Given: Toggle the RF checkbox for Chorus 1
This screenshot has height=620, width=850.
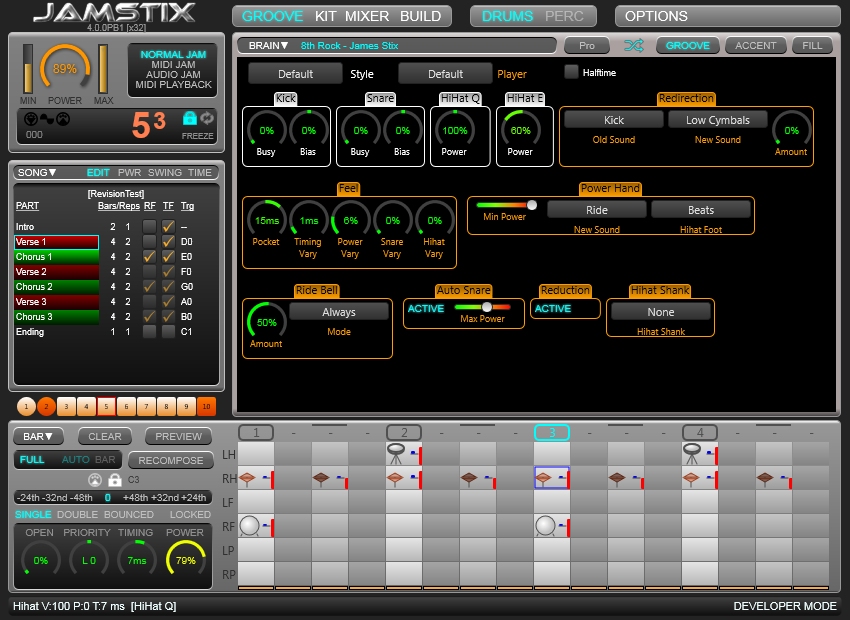Looking at the screenshot, I should pyautogui.click(x=149, y=257).
